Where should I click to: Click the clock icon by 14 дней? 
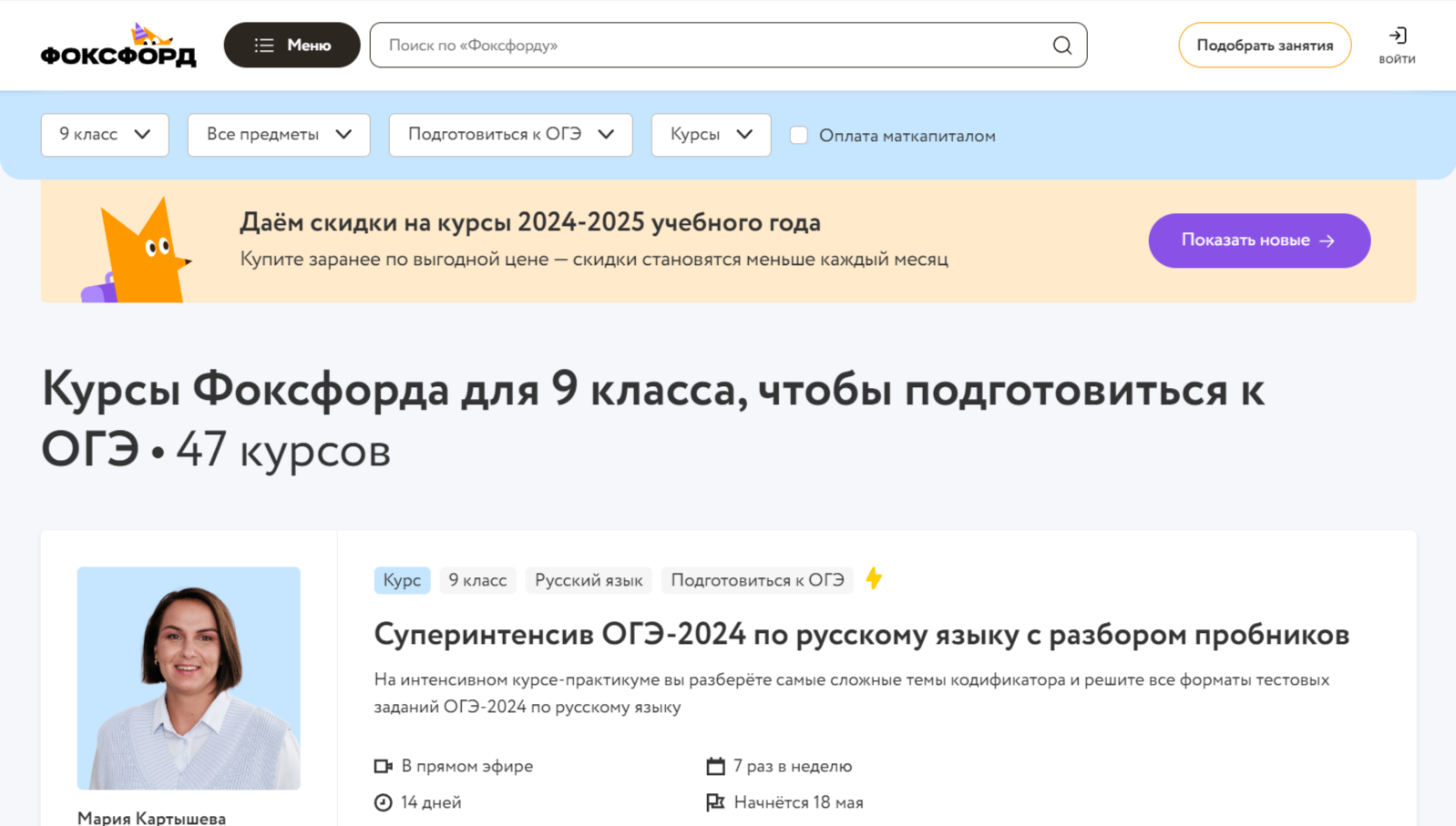tap(383, 802)
